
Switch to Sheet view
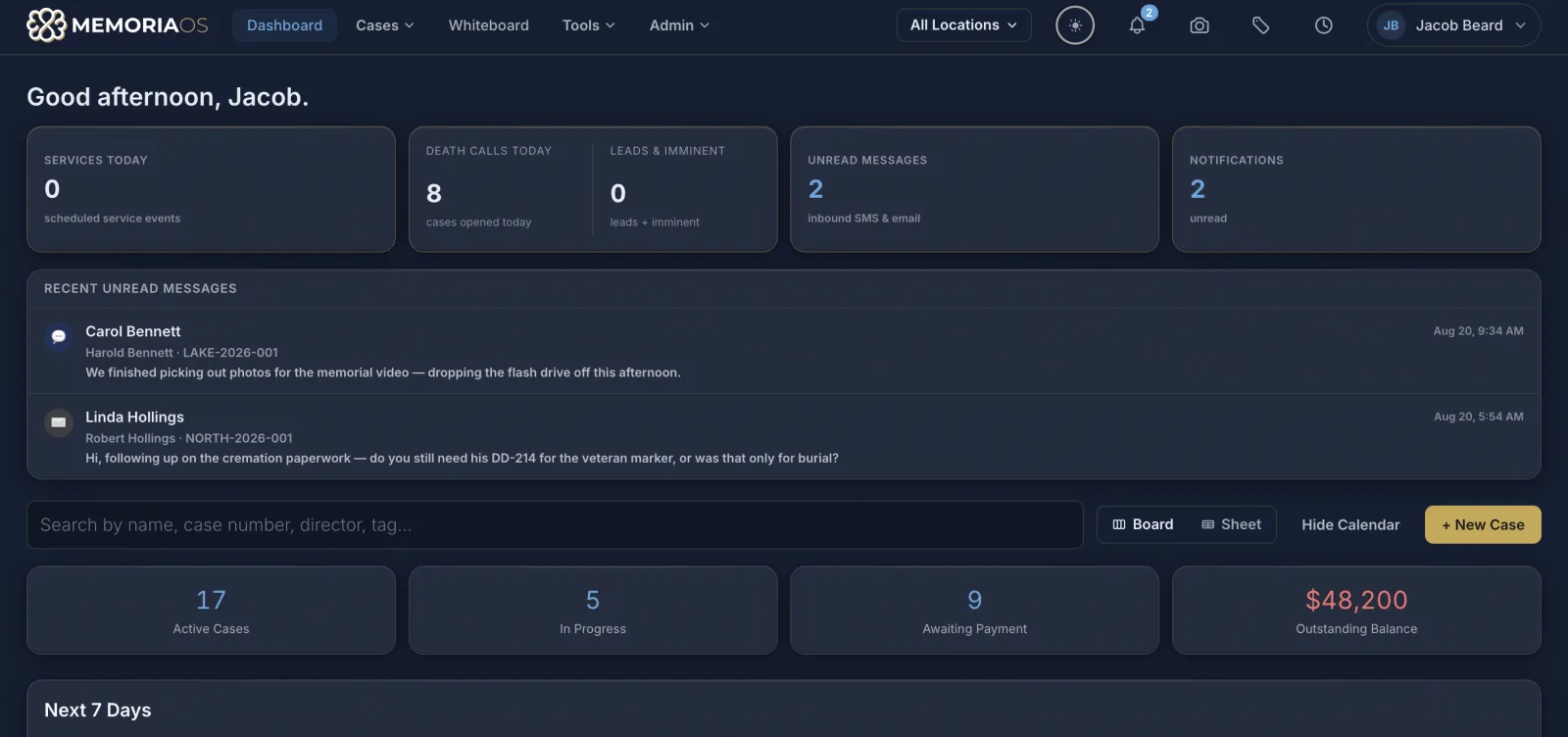click(1231, 524)
